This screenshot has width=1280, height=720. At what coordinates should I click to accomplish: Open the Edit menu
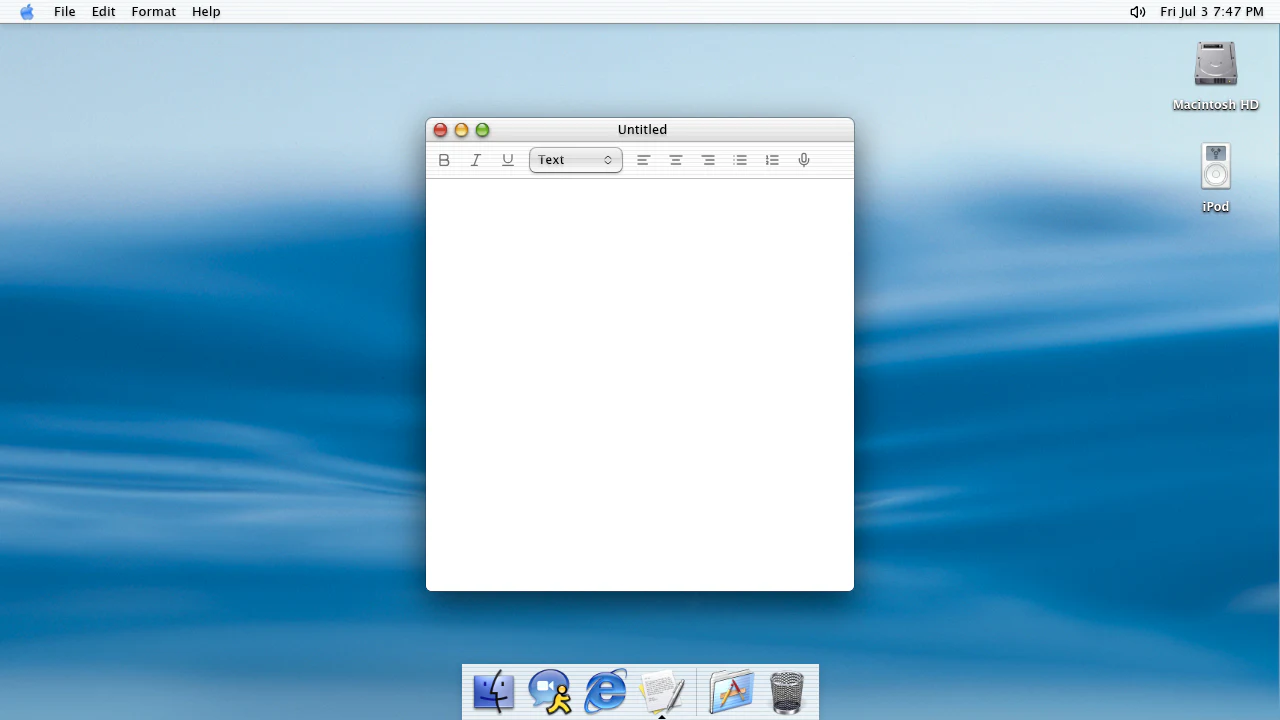coord(104,12)
